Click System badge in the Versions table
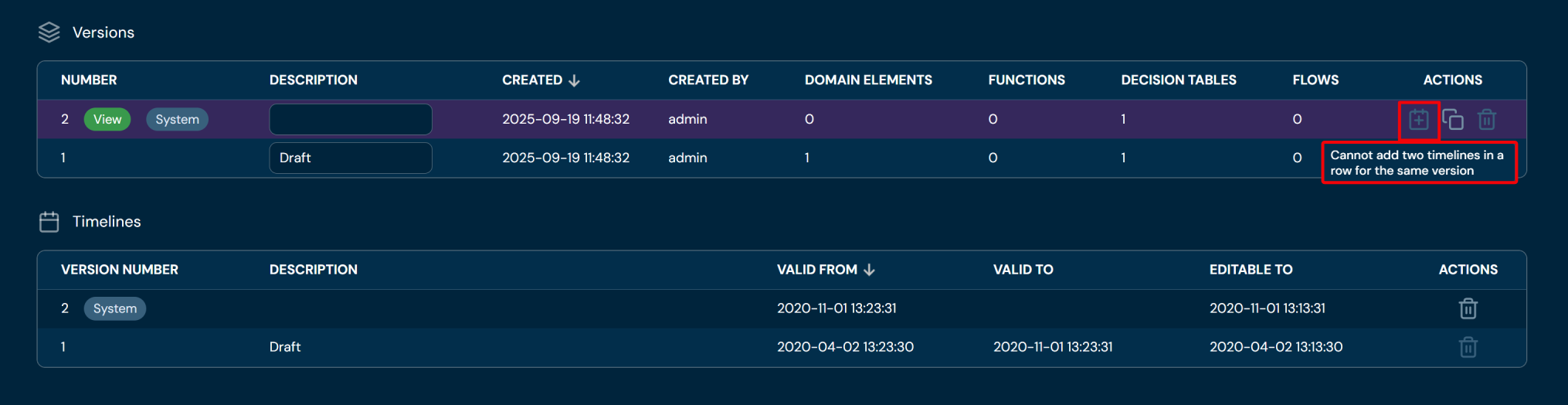Image resolution: width=1568 pixels, height=405 pixels. click(177, 119)
